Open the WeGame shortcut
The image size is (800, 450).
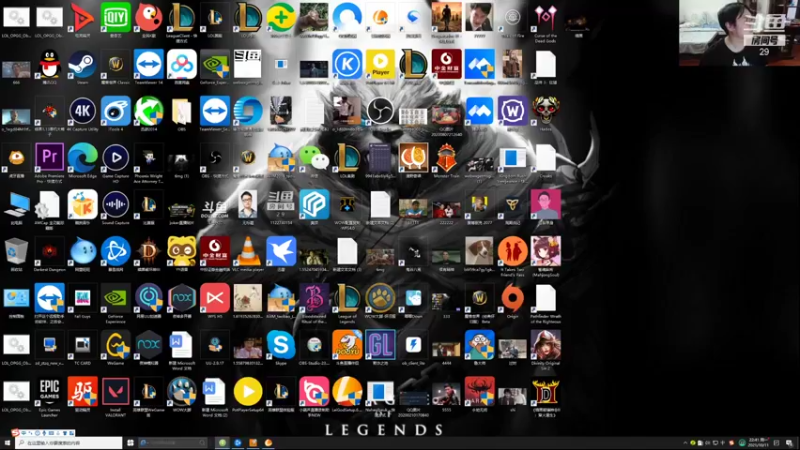click(115, 345)
